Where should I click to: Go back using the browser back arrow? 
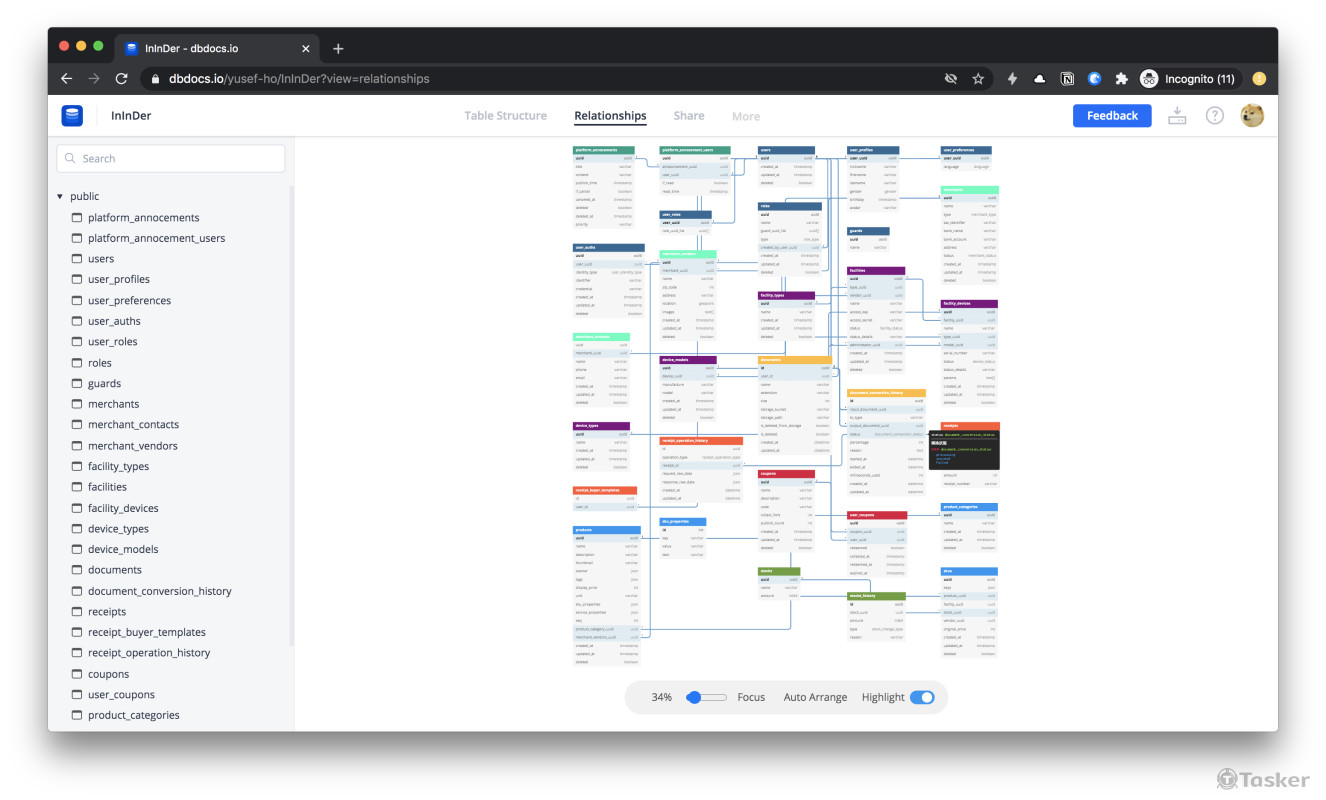point(66,79)
